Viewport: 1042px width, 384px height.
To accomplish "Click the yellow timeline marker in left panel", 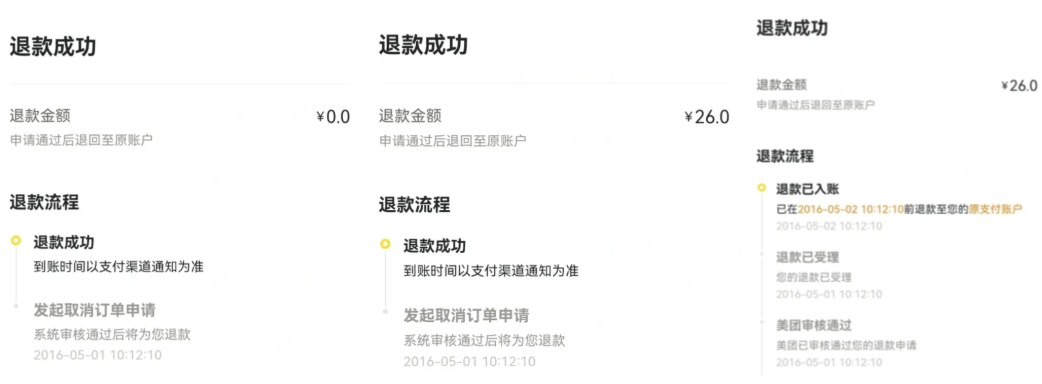I will click(x=16, y=240).
